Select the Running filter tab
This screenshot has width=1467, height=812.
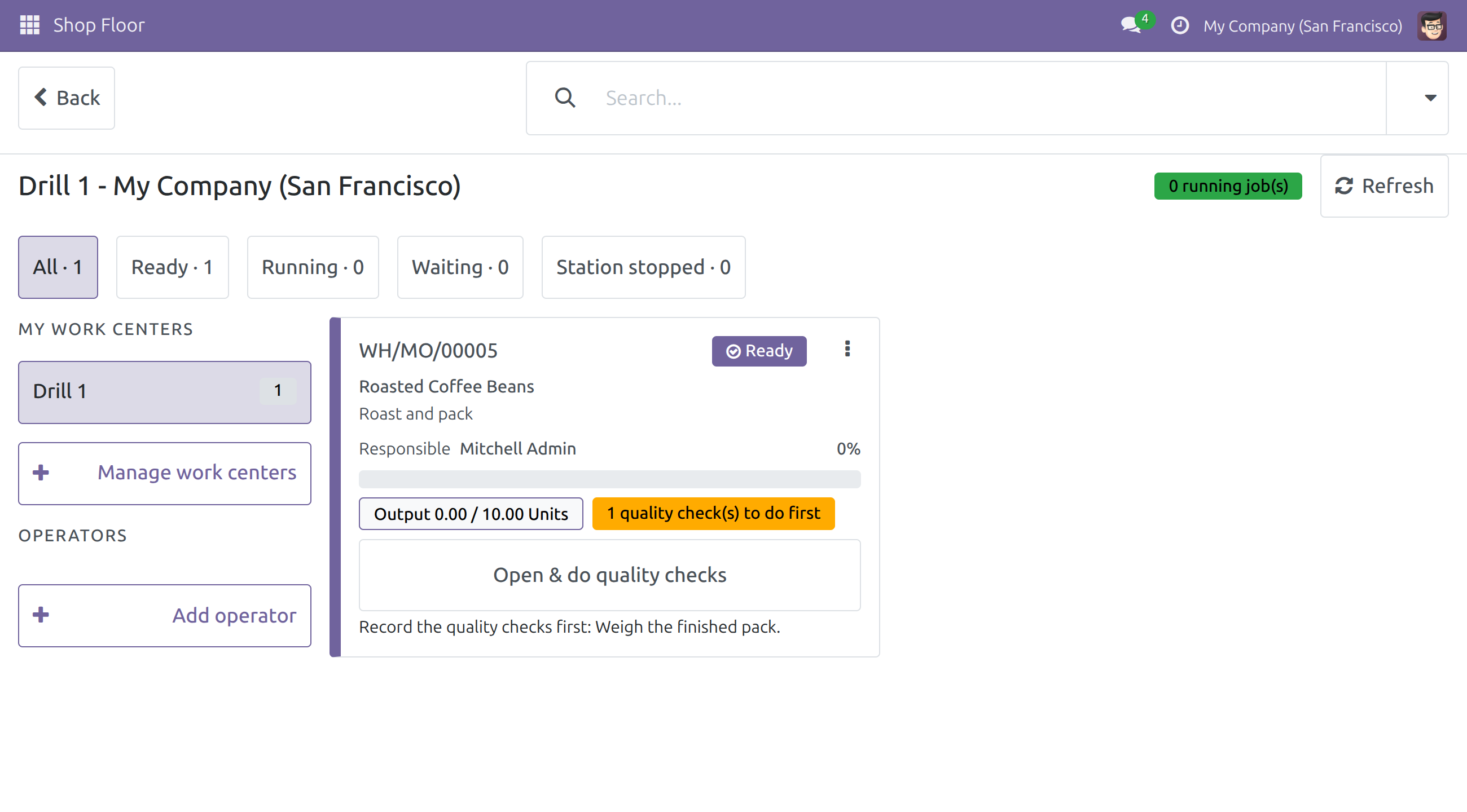tap(313, 267)
